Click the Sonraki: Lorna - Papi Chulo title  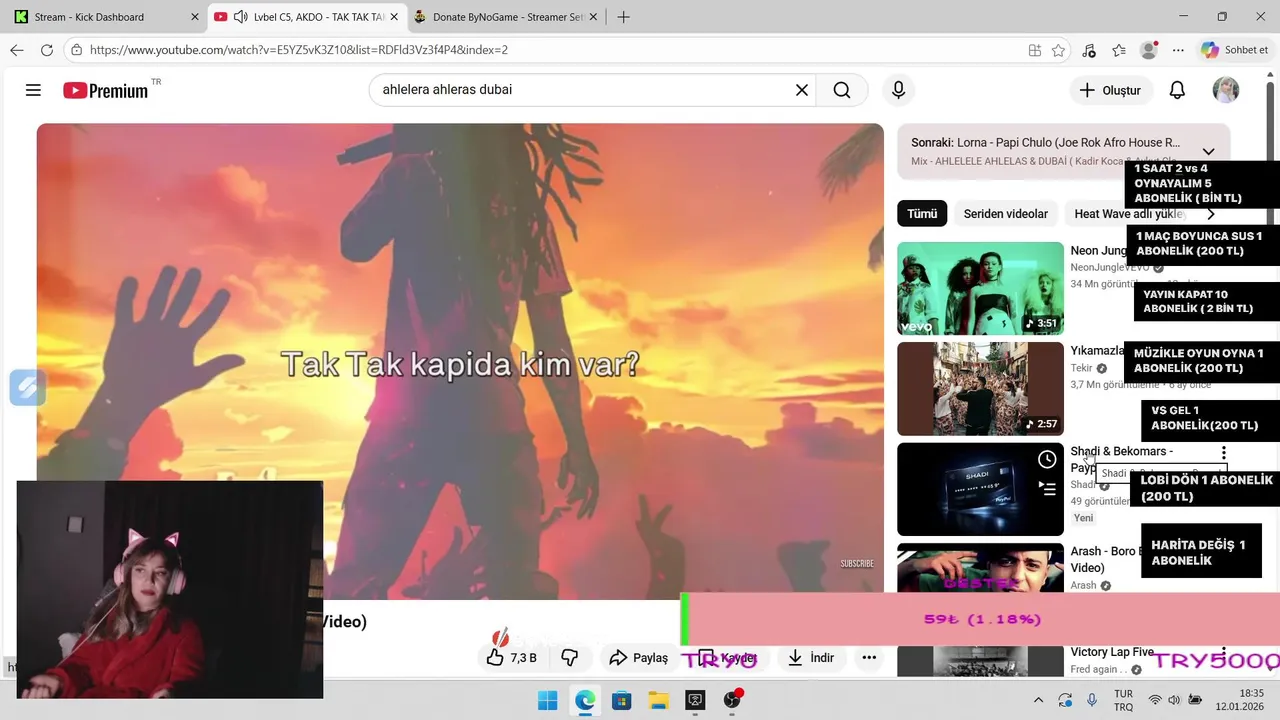click(1045, 143)
